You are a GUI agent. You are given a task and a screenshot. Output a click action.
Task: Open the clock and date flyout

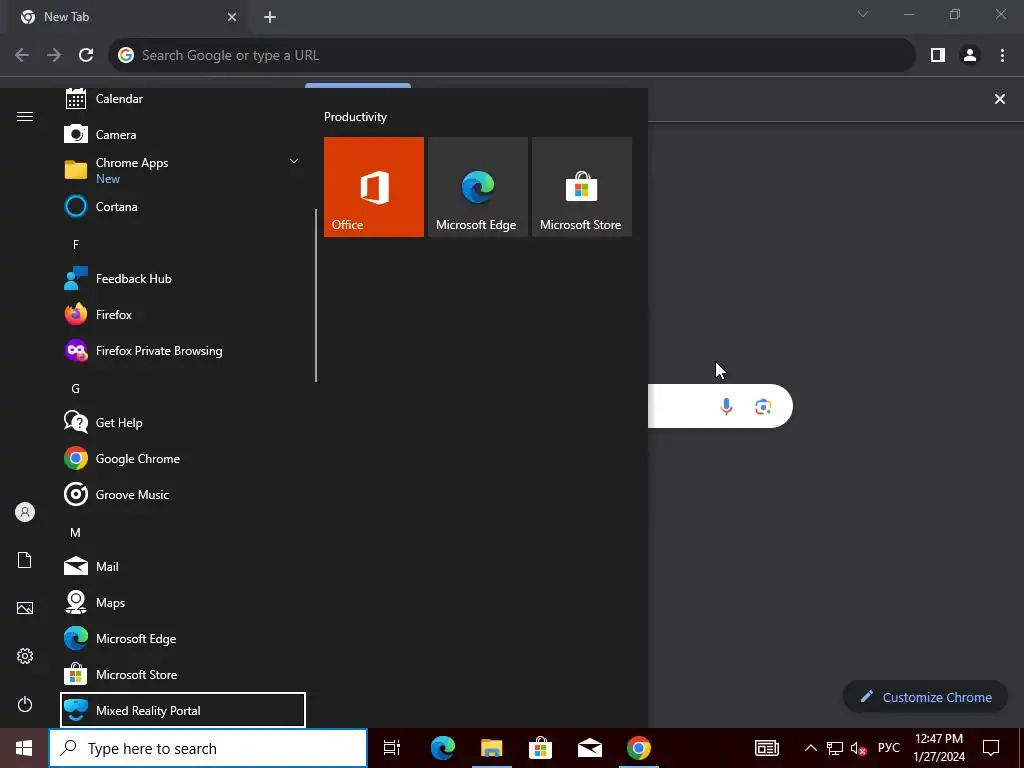click(x=939, y=748)
